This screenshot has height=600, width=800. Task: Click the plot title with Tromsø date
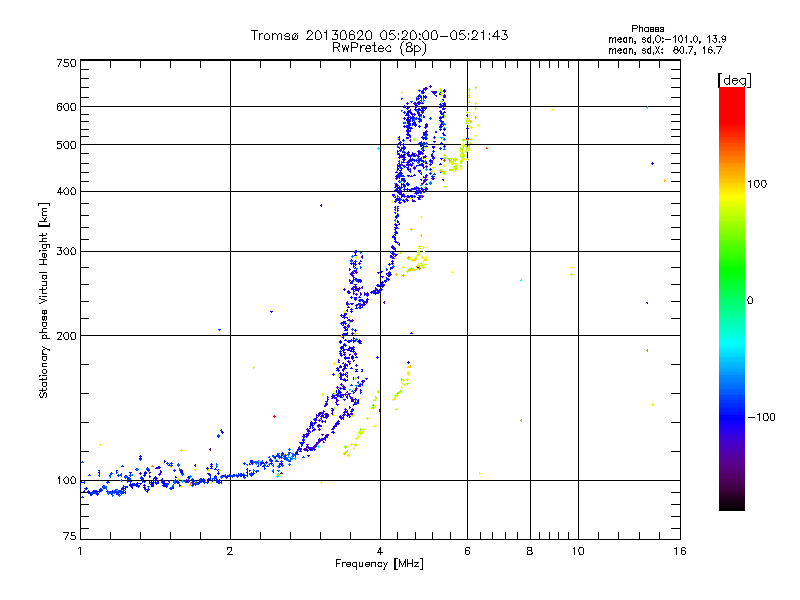[379, 35]
